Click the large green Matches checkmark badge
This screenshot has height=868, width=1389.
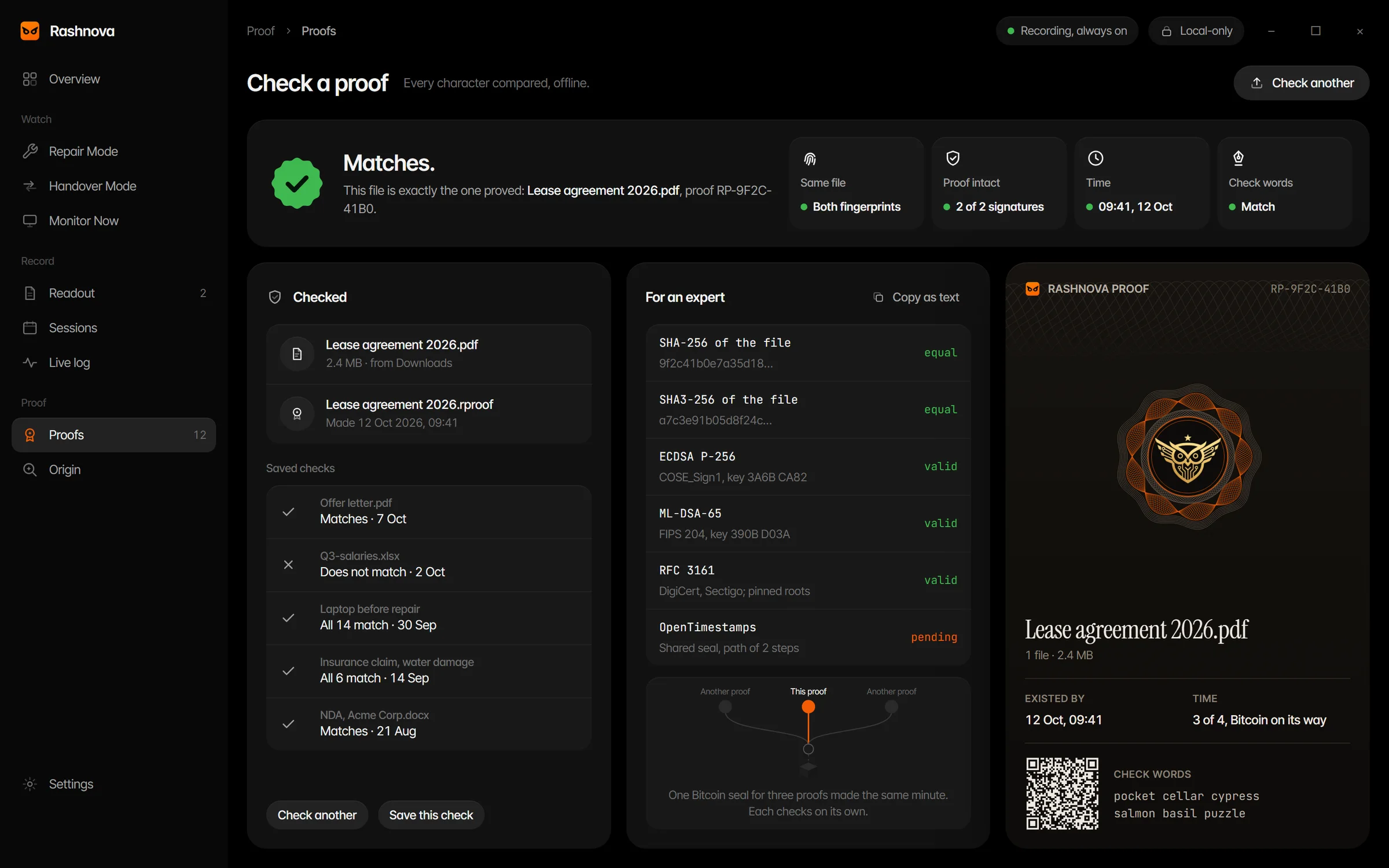(297, 183)
